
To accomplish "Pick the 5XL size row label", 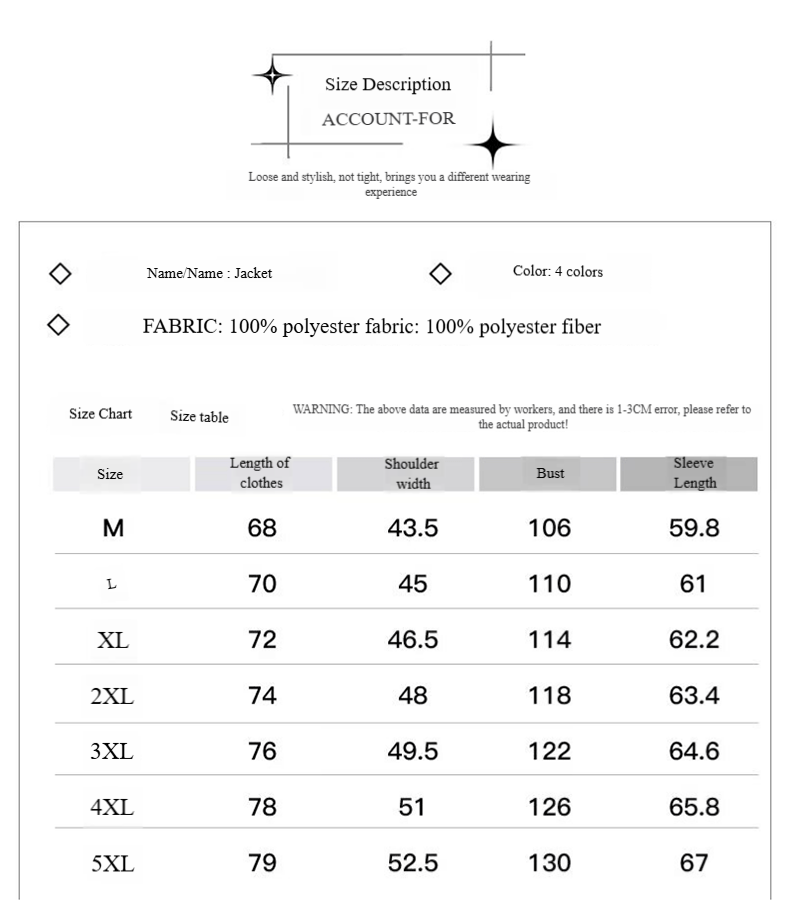I will pos(113,863).
